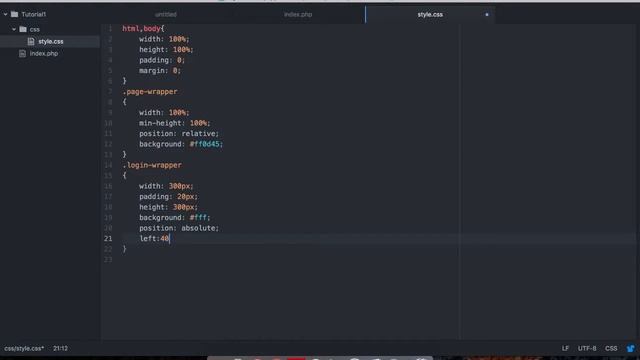Switch to the untitled tab
The image size is (640, 360).
coord(166,14)
